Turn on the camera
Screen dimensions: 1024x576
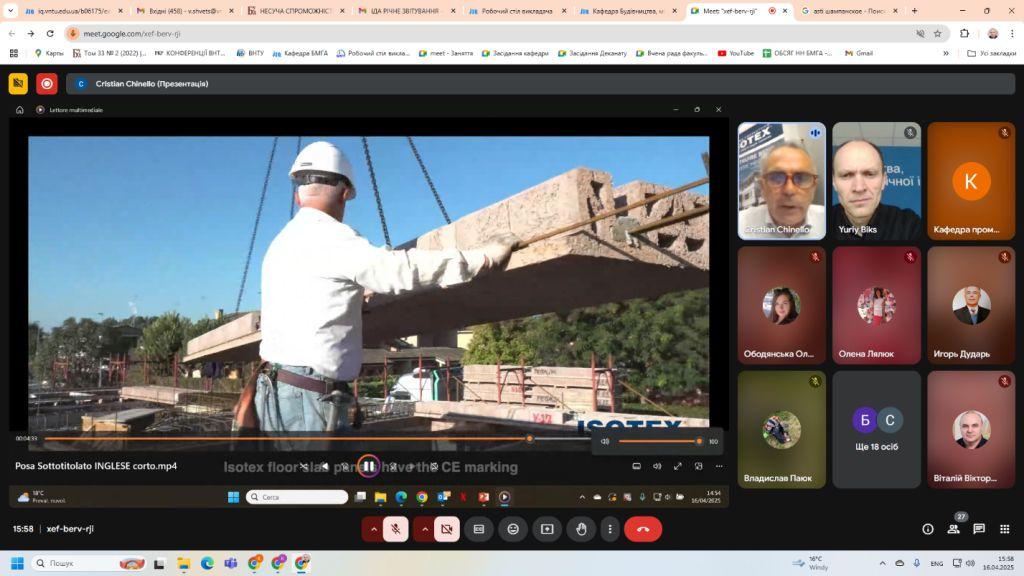click(x=447, y=529)
